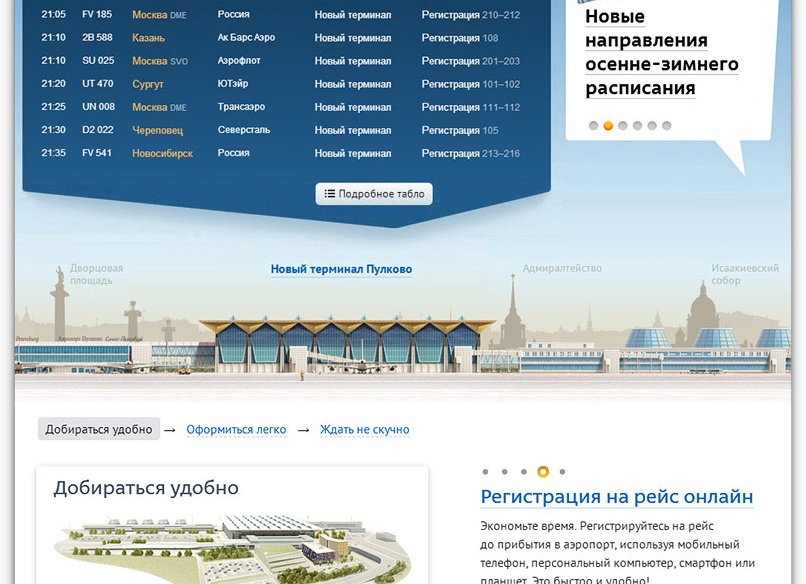Click the 21:20 departure time

point(53,84)
